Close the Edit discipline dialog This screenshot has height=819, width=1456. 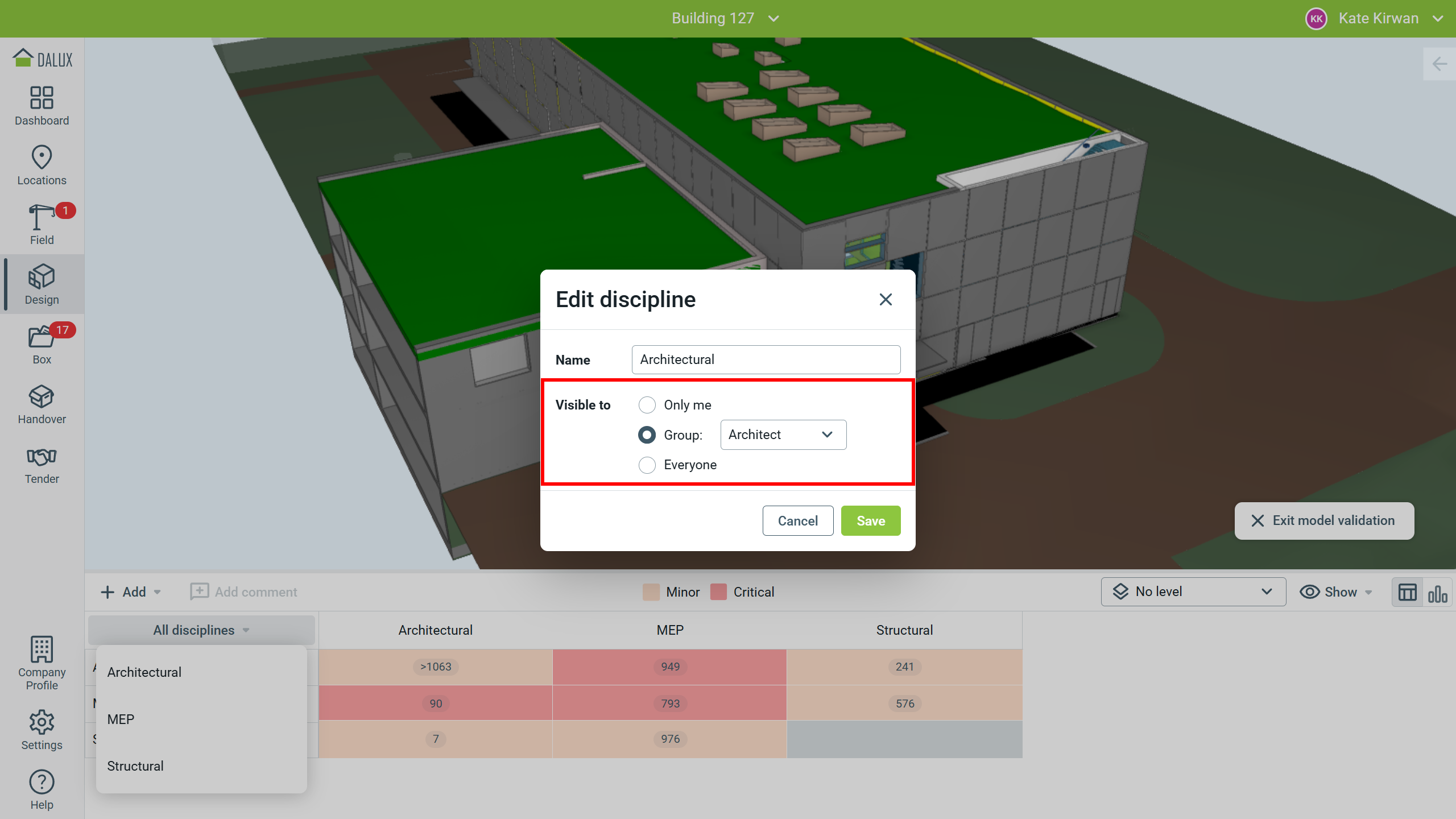point(886,300)
